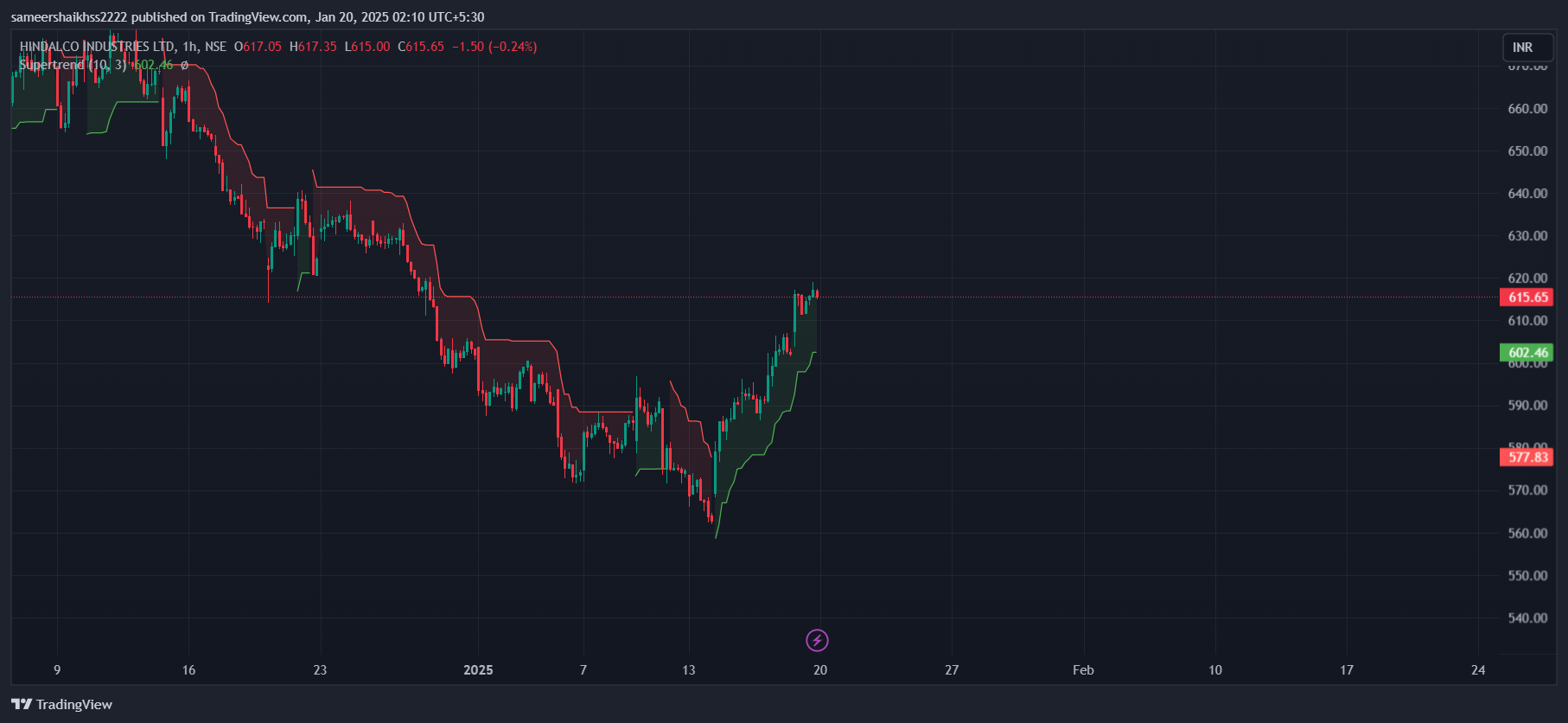Click the 660.00 price axis label
The height and width of the screenshot is (723, 1568).
pyautogui.click(x=1527, y=108)
